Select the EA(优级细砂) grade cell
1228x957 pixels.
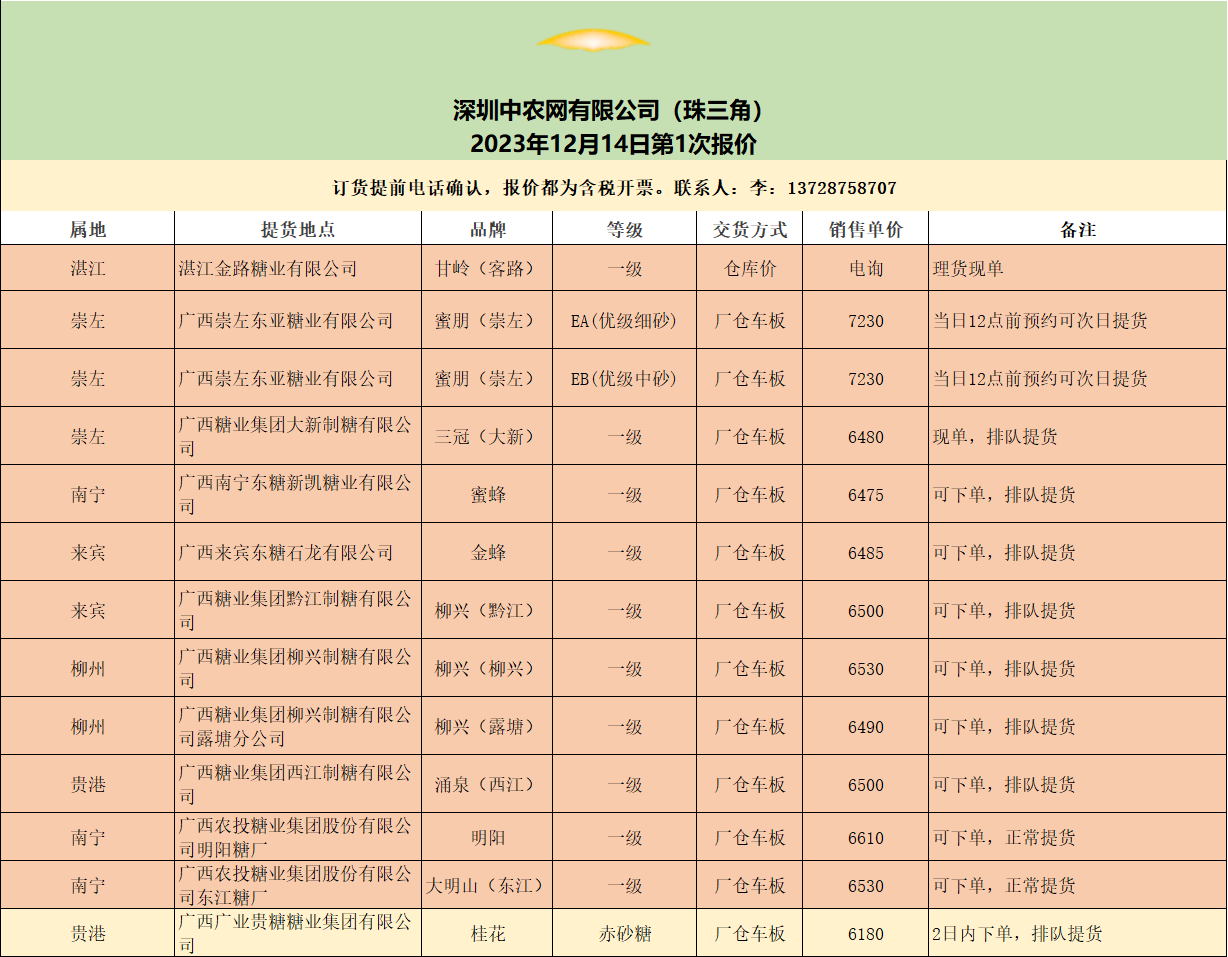(x=624, y=321)
